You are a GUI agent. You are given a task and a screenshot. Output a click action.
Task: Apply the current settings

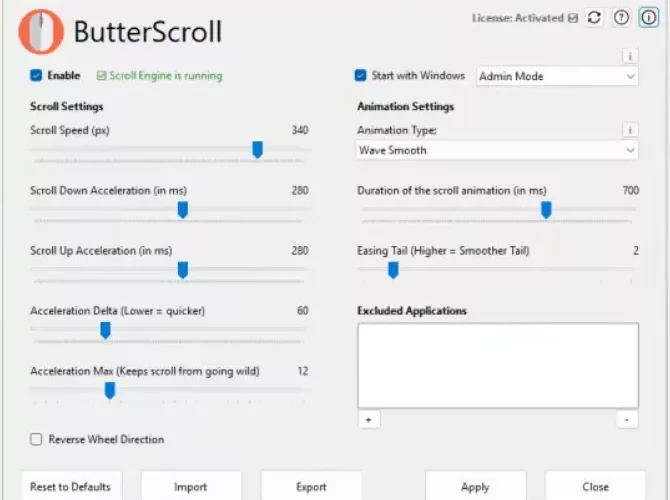(x=476, y=486)
